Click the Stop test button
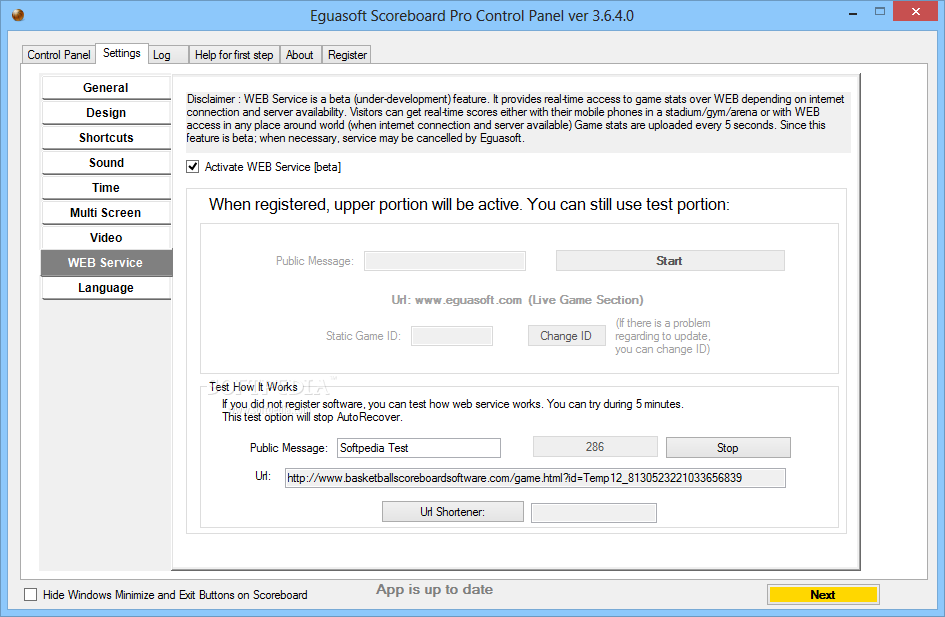Image resolution: width=945 pixels, height=617 pixels. (728, 448)
